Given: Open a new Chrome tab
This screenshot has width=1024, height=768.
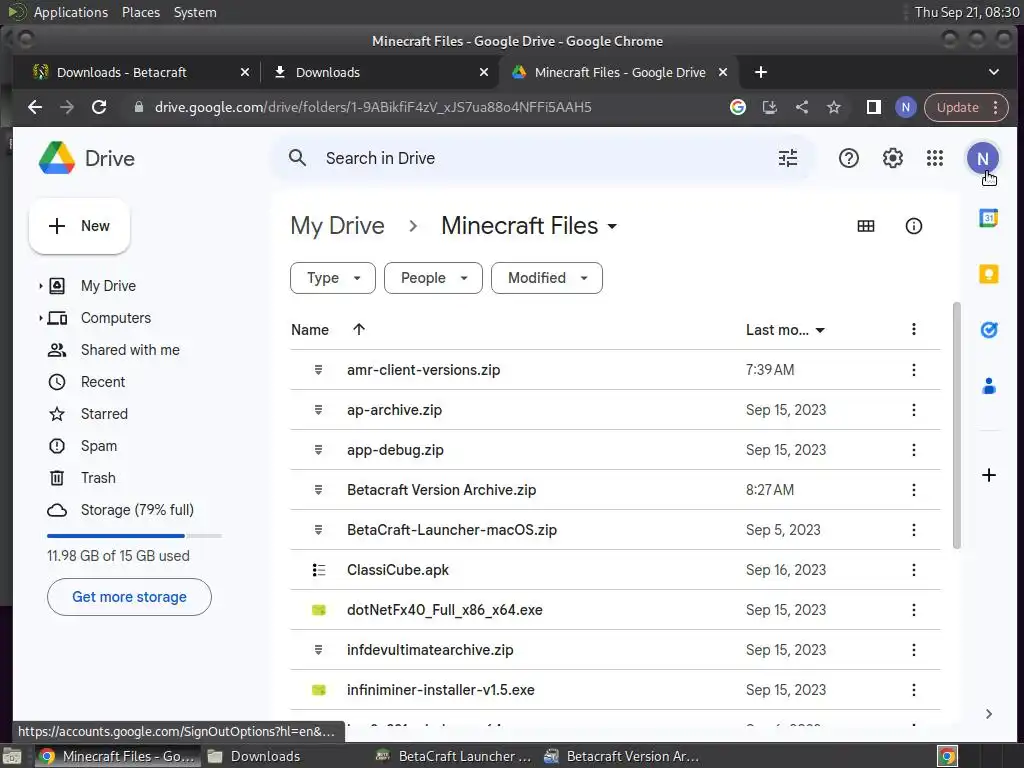Looking at the screenshot, I should 760,72.
